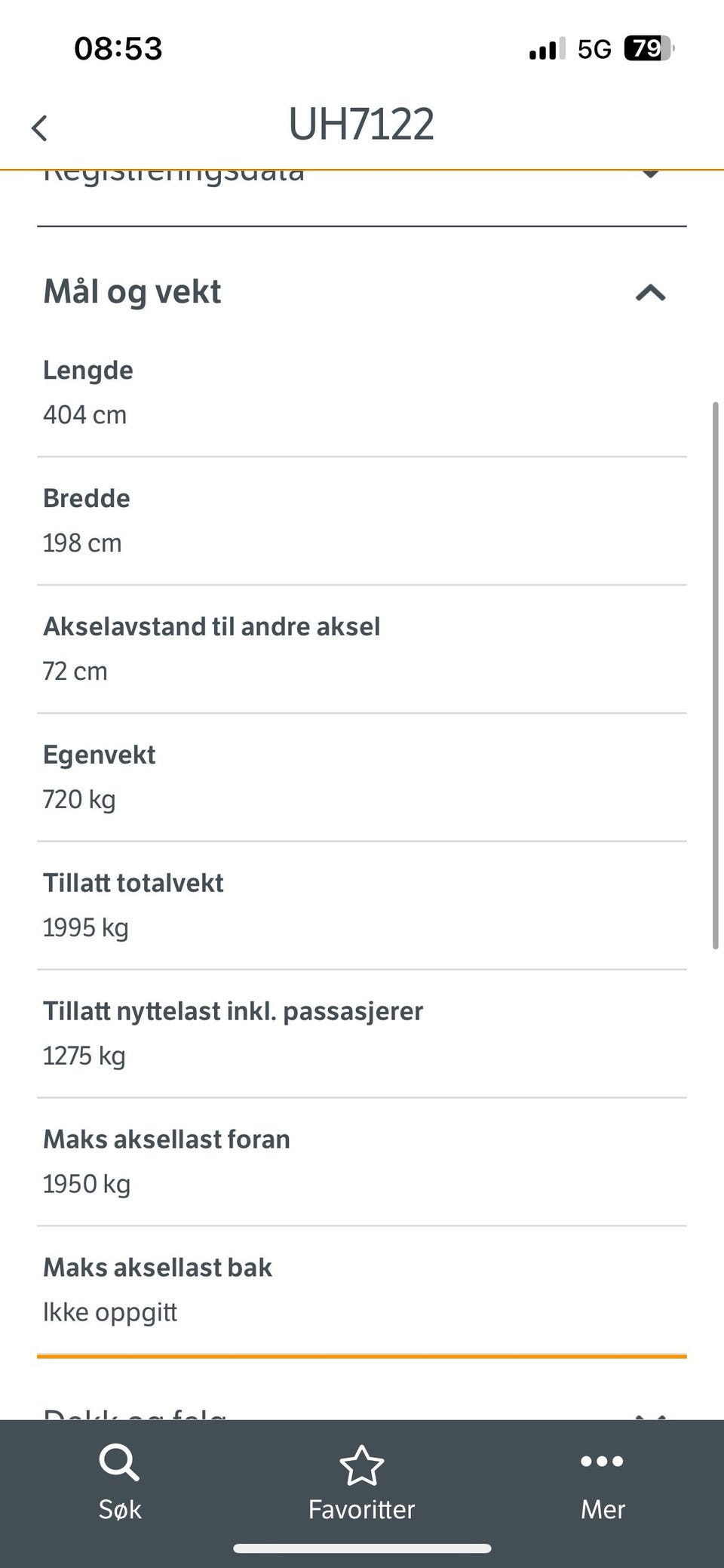Tap the Egenvekt 720 kg row
Viewport: 724px width, 1568px height.
362,777
